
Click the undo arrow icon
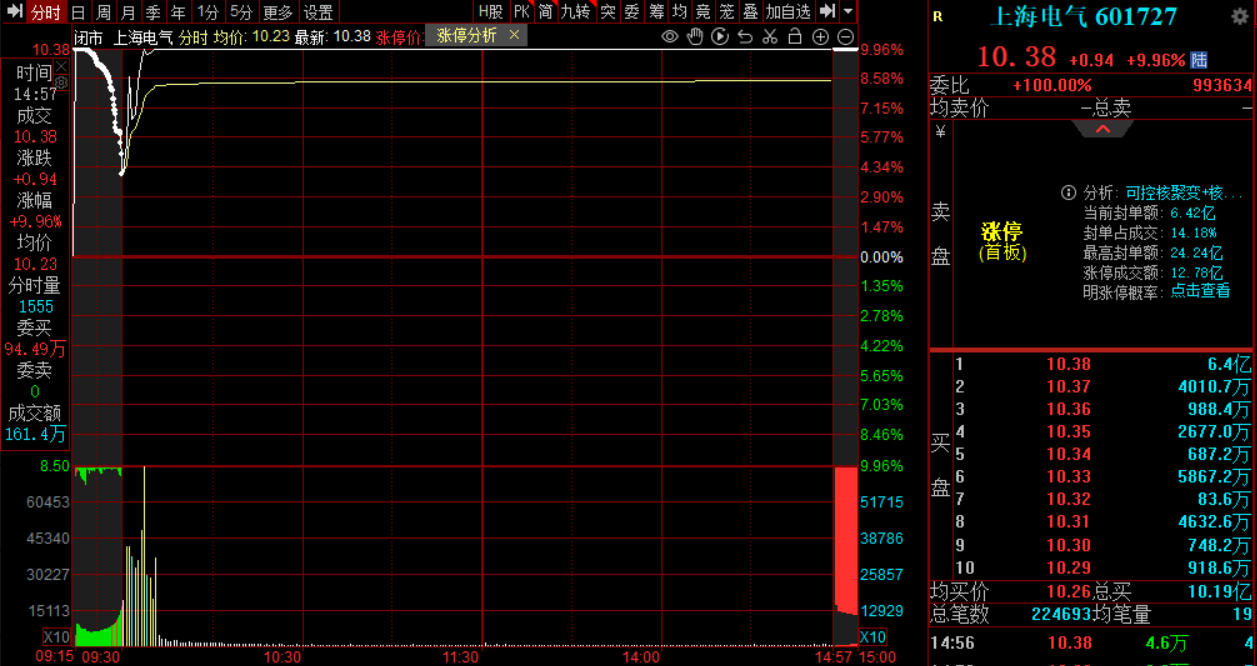click(745, 37)
